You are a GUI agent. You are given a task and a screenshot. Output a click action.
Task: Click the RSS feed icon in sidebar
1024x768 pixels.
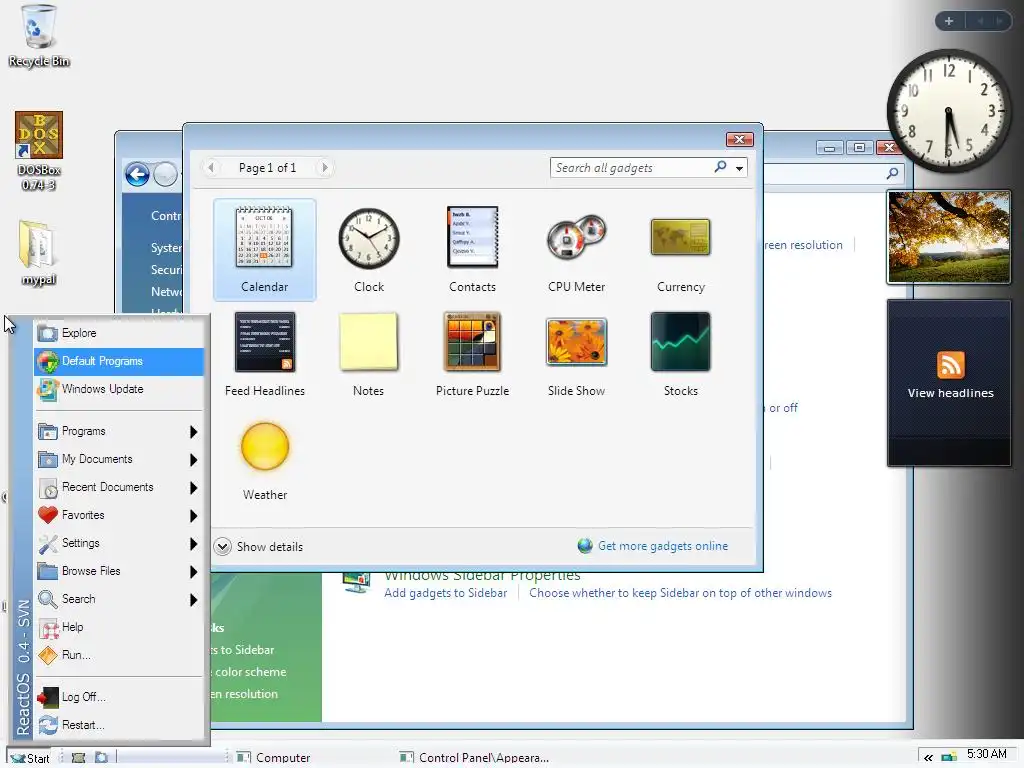950,364
